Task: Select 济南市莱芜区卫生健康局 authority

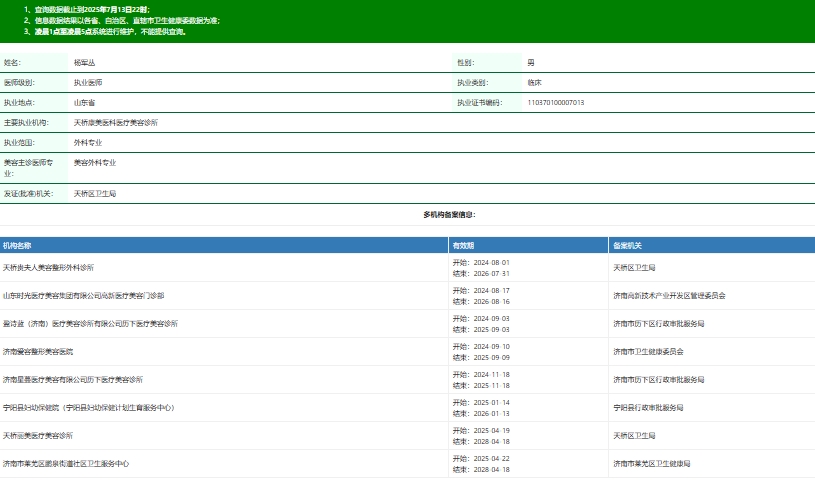Action: [651, 464]
